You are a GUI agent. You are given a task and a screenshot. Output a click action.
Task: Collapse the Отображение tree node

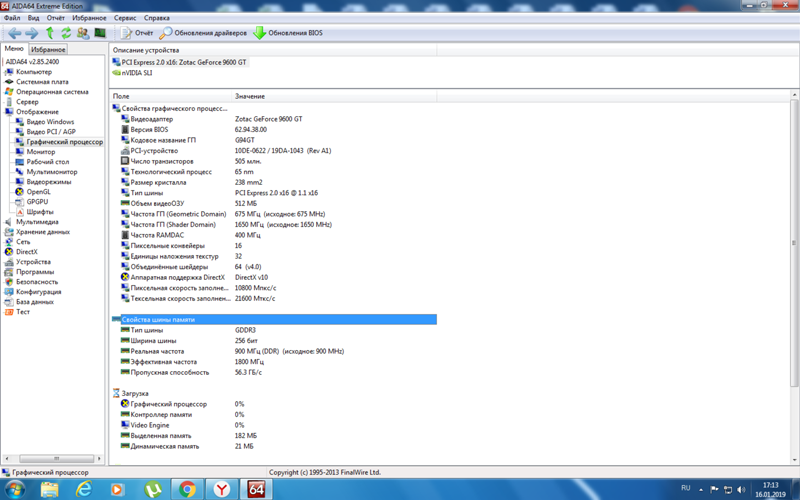(x=37, y=112)
